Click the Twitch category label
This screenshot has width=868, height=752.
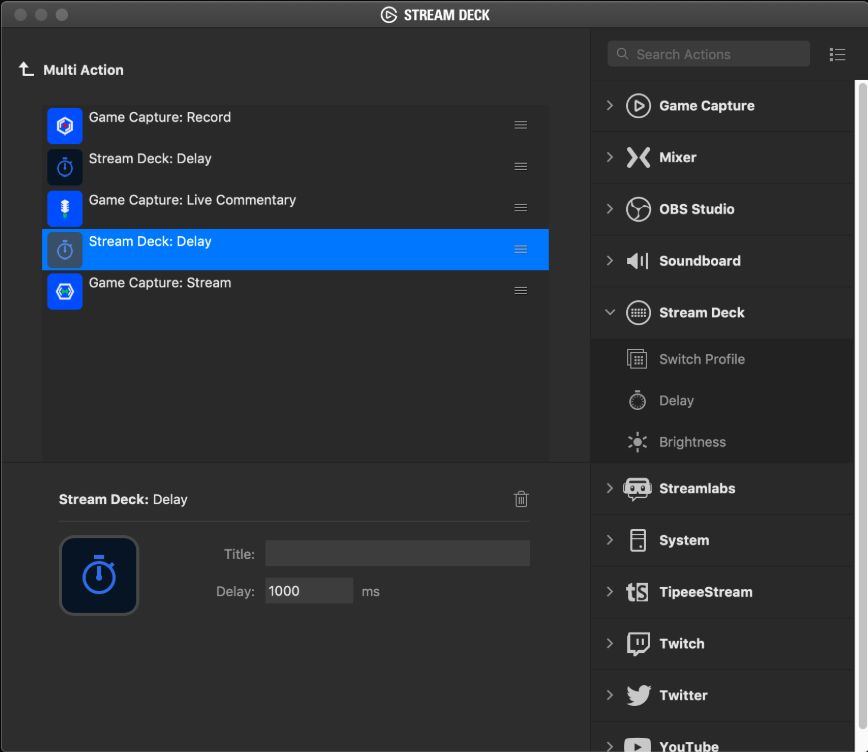coord(681,643)
